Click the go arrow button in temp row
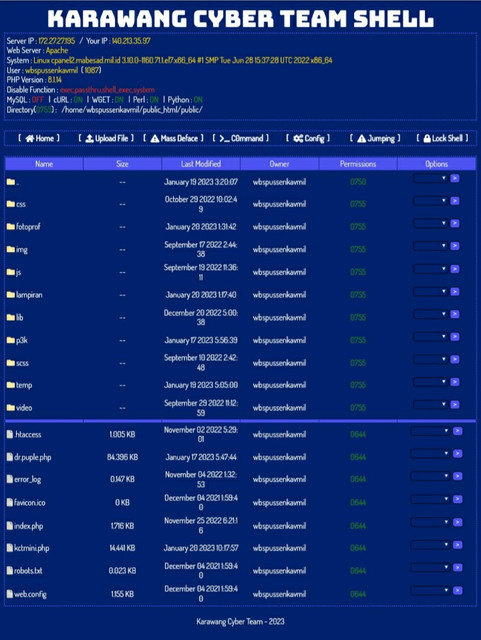 (x=454, y=382)
